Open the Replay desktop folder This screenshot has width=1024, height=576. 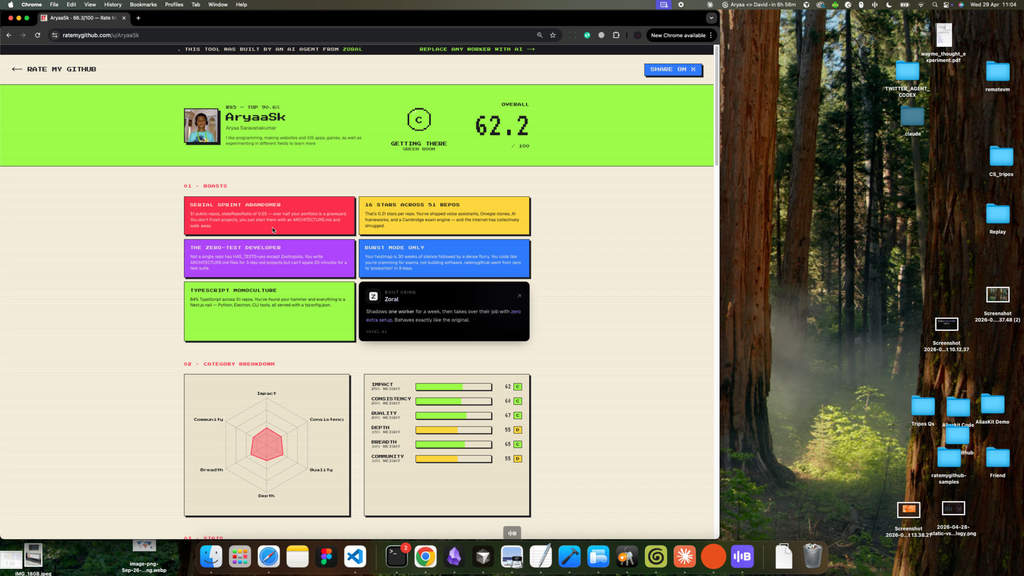coord(997,214)
